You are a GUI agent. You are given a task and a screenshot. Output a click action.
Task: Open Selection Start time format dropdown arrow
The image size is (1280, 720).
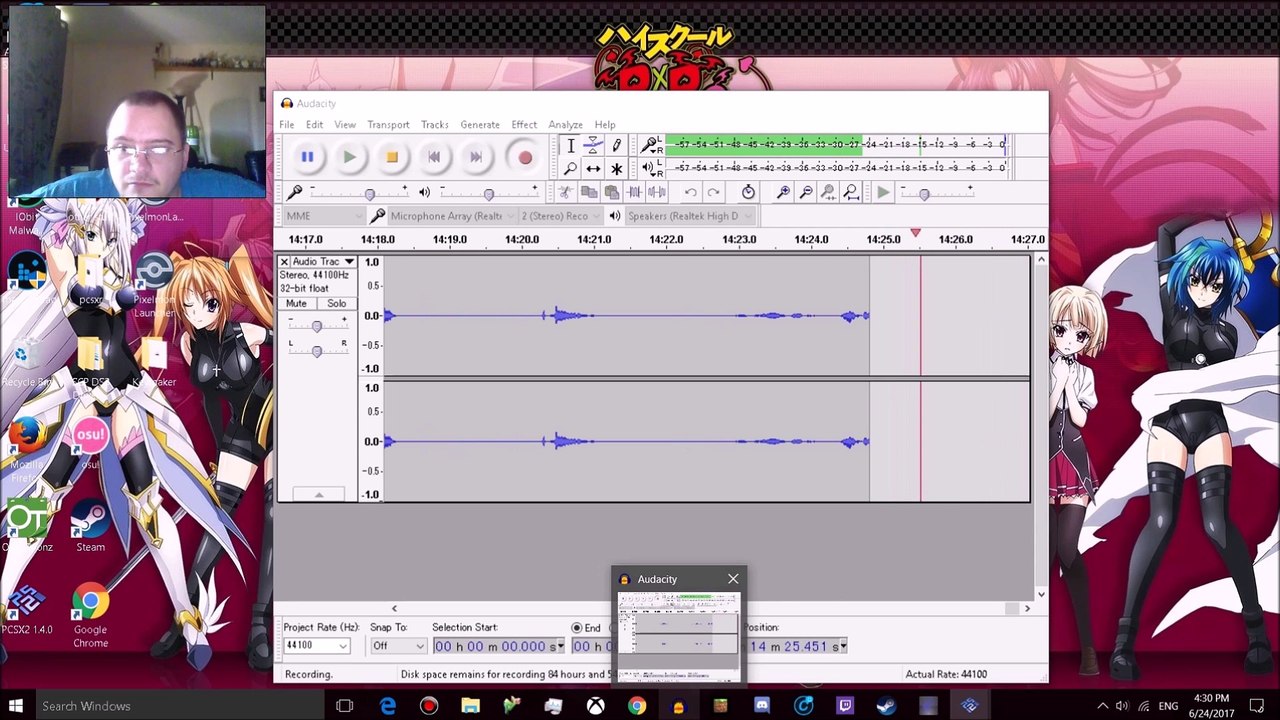[x=560, y=647]
